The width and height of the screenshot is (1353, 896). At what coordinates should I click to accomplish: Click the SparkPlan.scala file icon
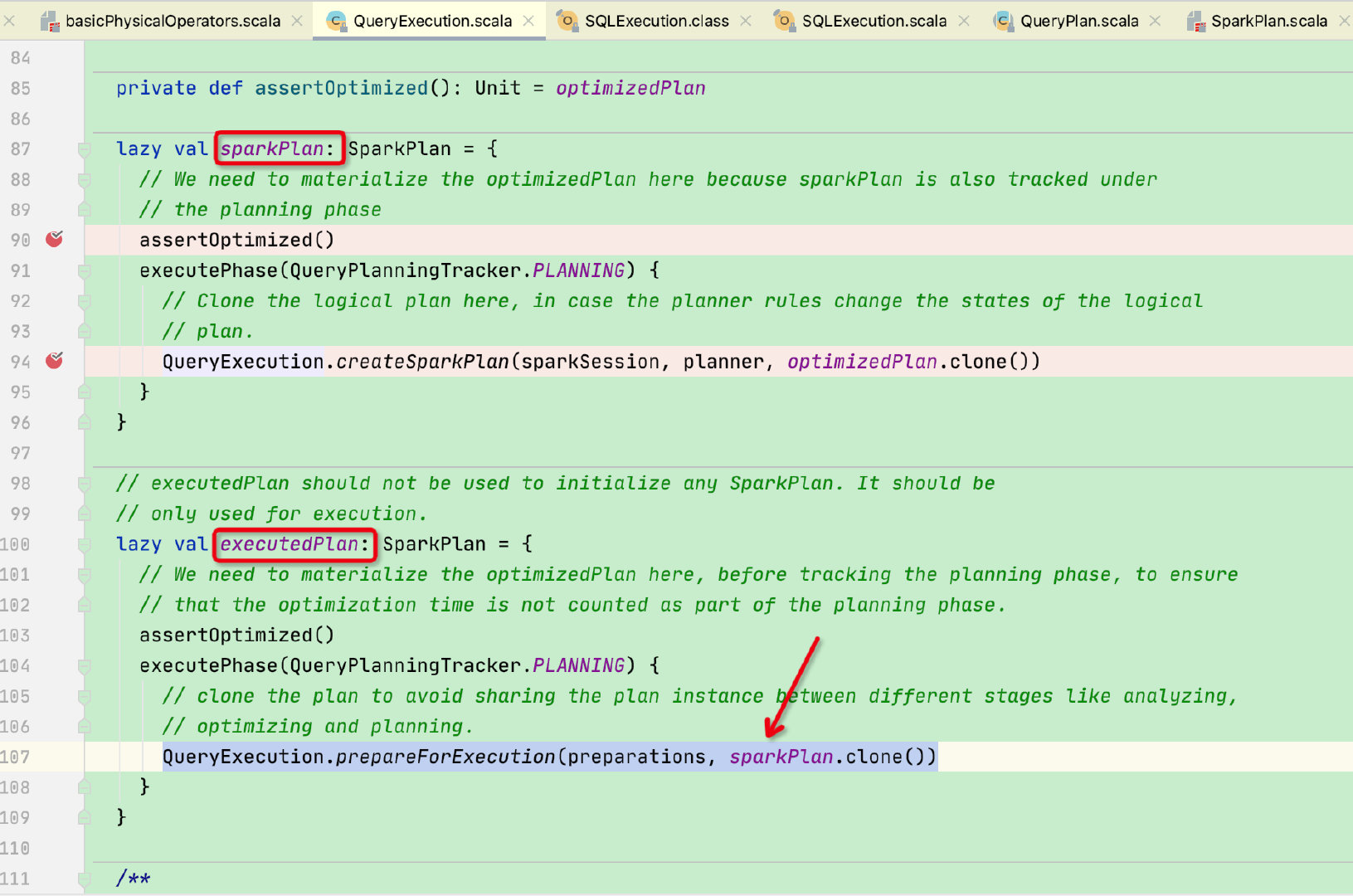point(1196,21)
